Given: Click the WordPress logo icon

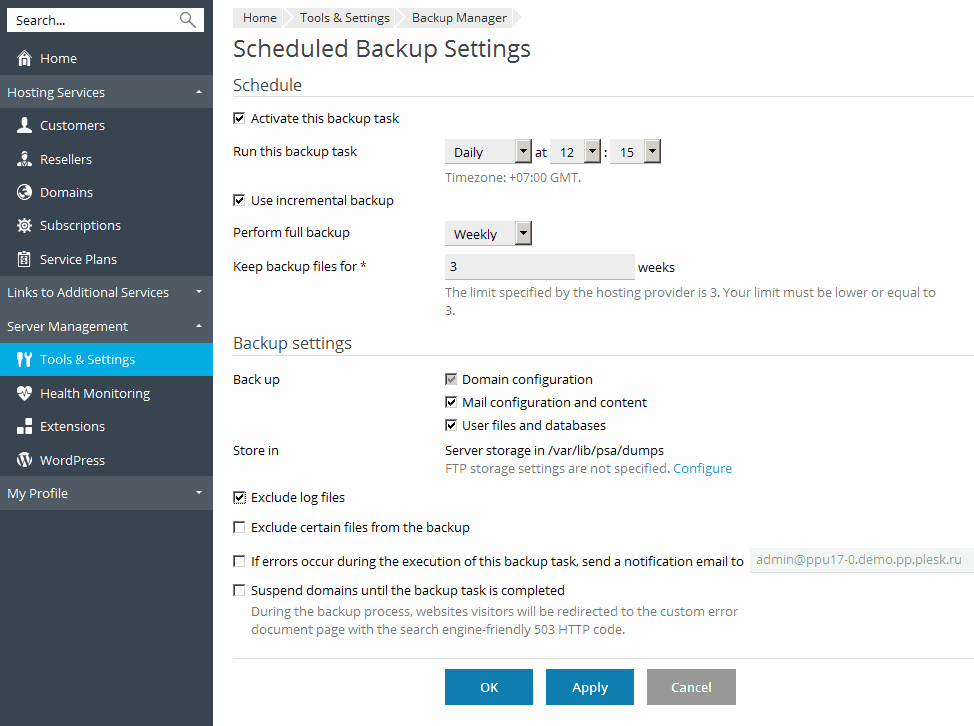Looking at the screenshot, I should pos(25,460).
